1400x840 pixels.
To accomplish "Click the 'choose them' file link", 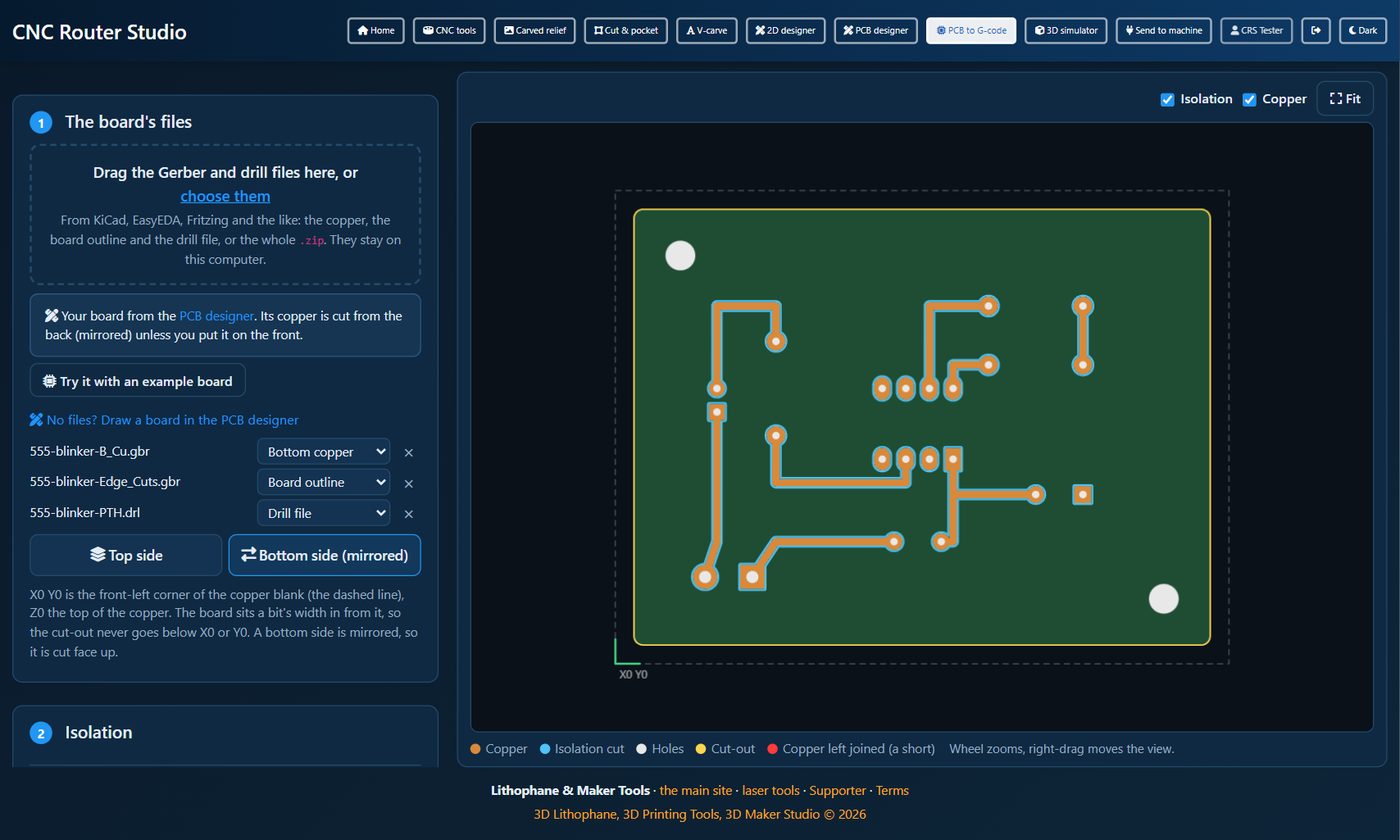I will [225, 196].
